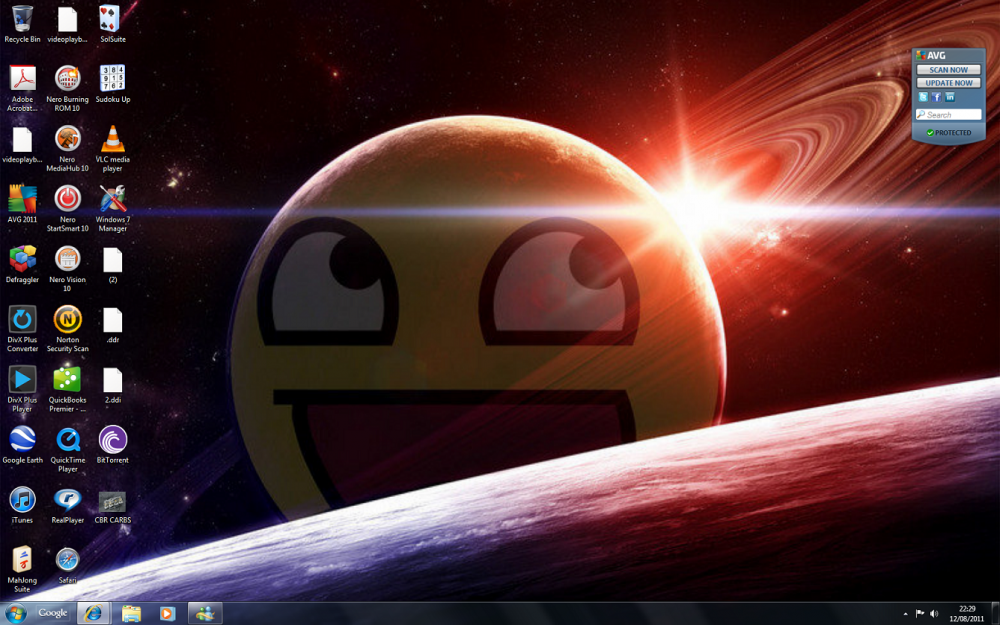Screen dimensions: 1000x625
Task: Open AVG's Facebook link in gadget
Action: (936, 97)
